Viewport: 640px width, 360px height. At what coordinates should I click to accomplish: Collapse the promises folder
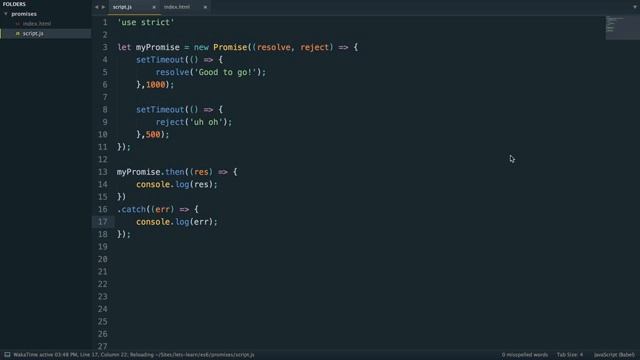[x=6, y=14]
